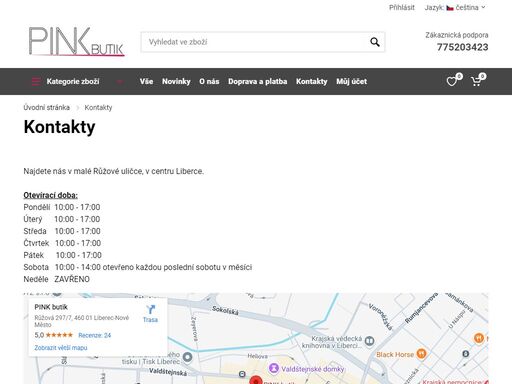Click the Kontakty page heading
Viewport: 512px width, 384px height.
tap(59, 127)
